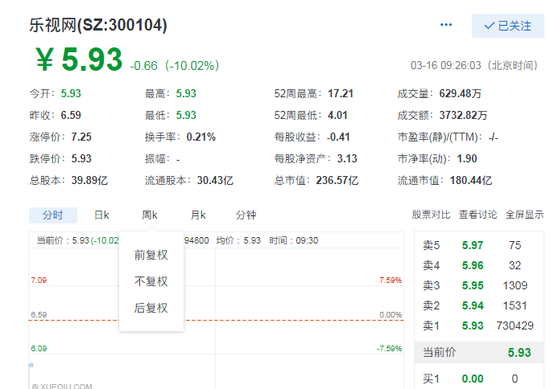The width and height of the screenshot is (550, 389).
Task: Click the 52周最高 value 17.21
Action: pyautogui.click(x=340, y=94)
